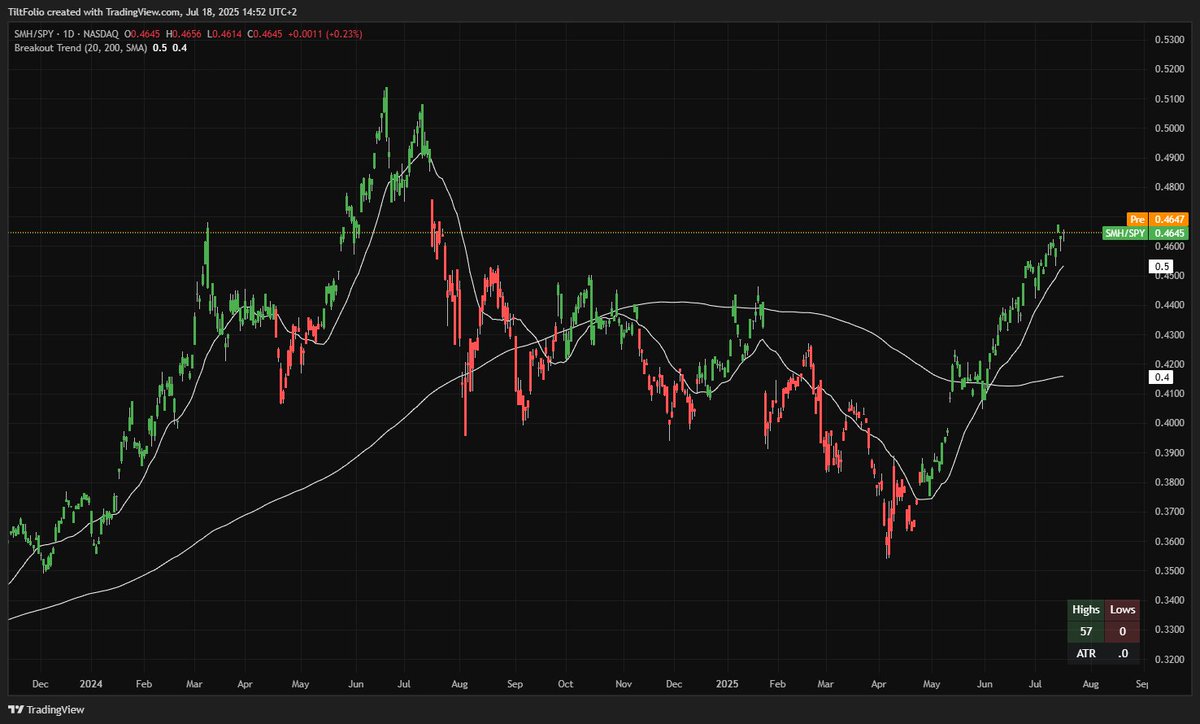Screen dimensions: 1200x724
Task: Click the ATR row label
Action: pyautogui.click(x=1087, y=653)
